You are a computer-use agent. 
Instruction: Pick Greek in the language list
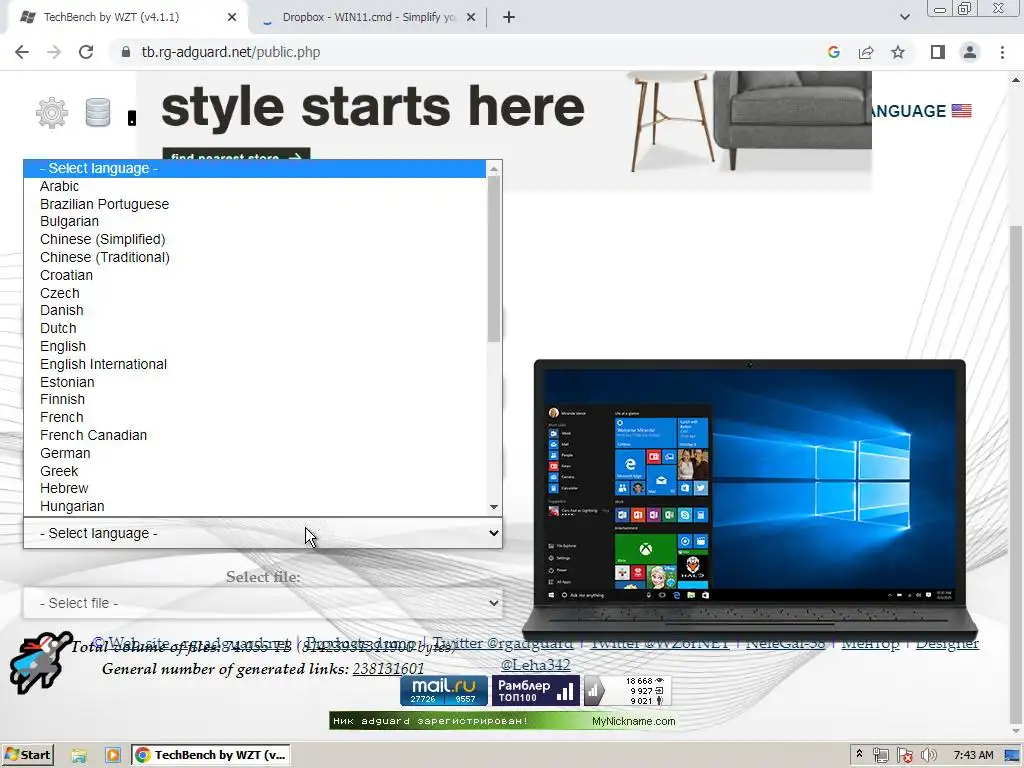click(255, 471)
